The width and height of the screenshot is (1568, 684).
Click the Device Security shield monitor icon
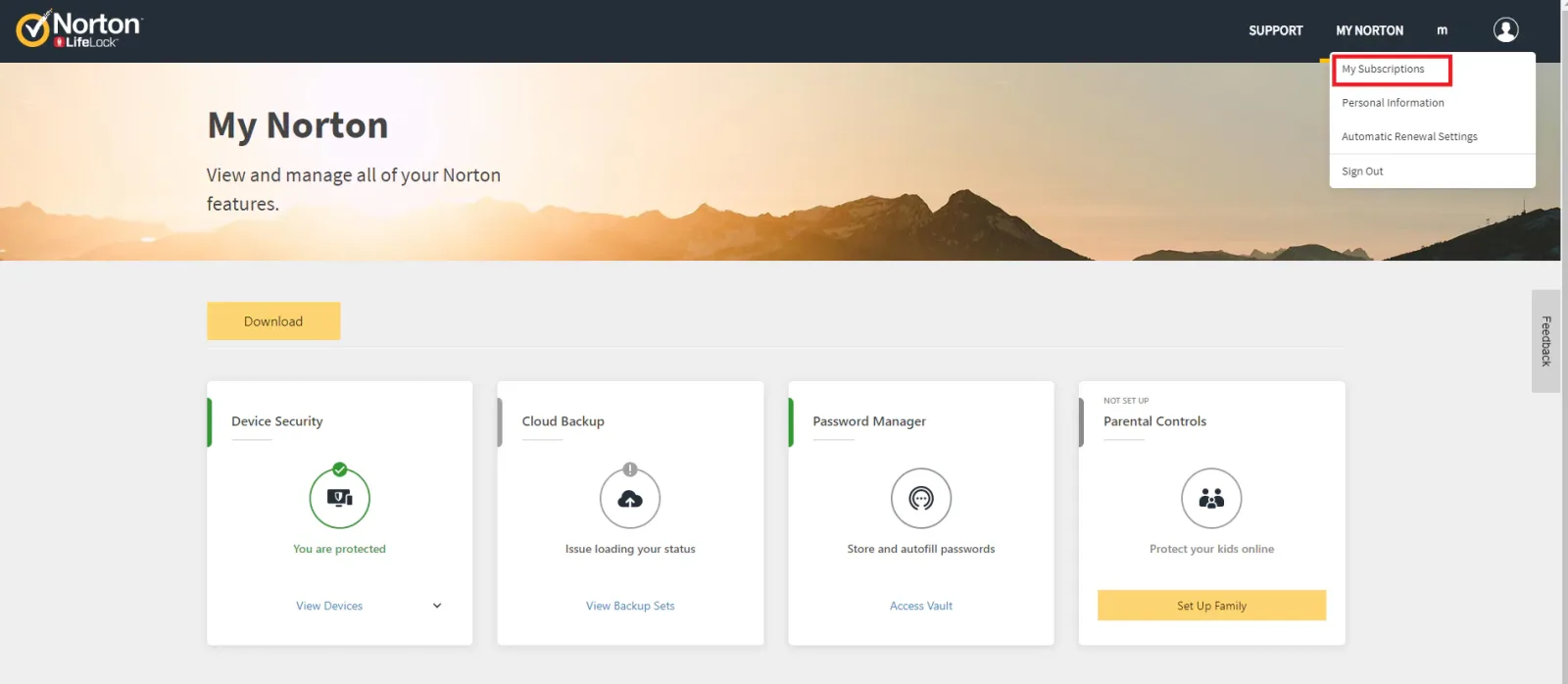339,498
